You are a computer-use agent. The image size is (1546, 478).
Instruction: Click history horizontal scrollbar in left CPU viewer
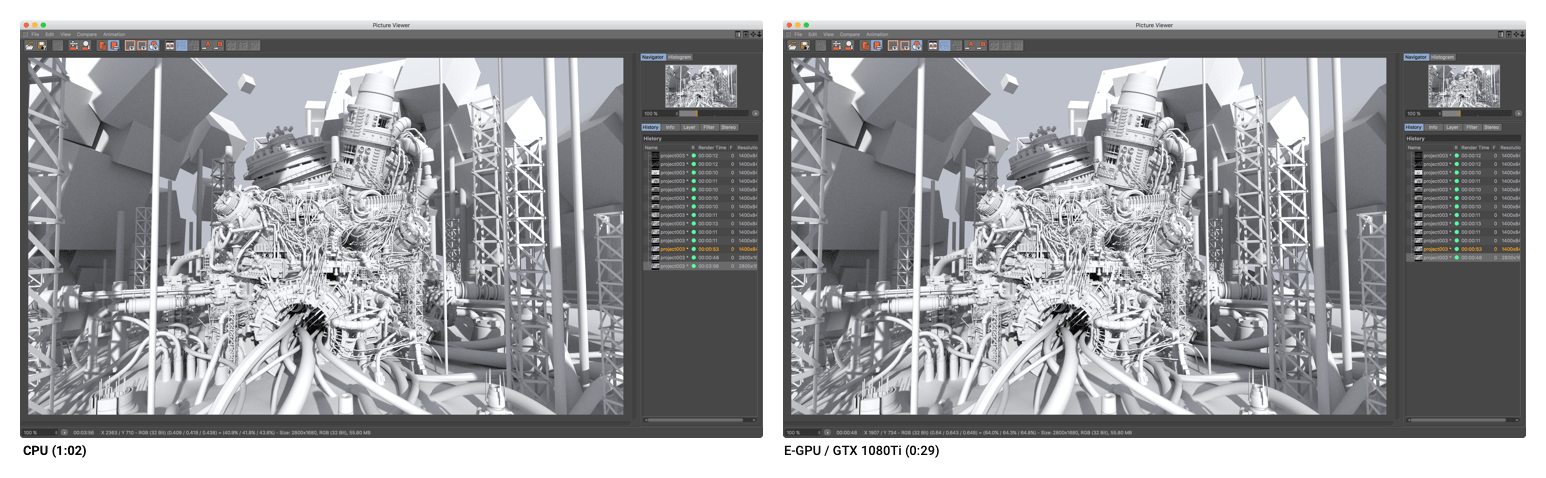[701, 420]
